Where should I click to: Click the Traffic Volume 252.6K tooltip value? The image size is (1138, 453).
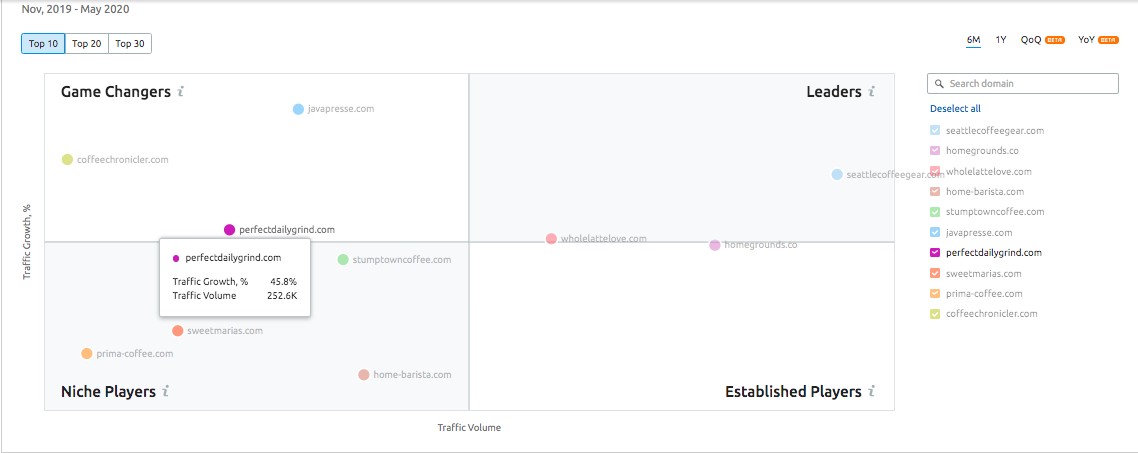pyautogui.click(x=282, y=295)
